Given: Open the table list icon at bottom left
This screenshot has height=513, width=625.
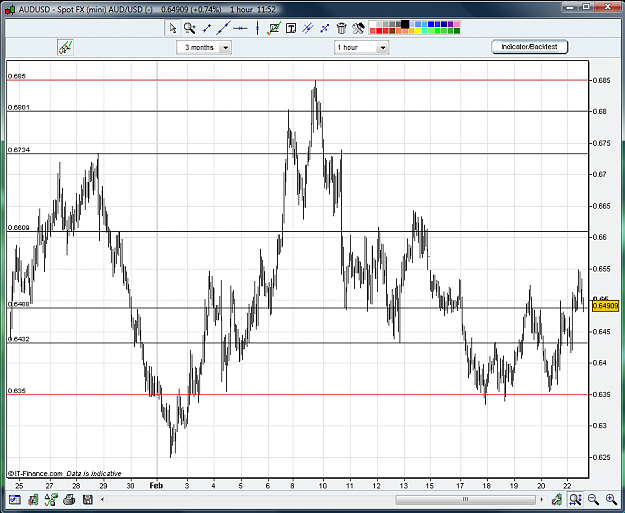Looking at the screenshot, I should (15, 499).
